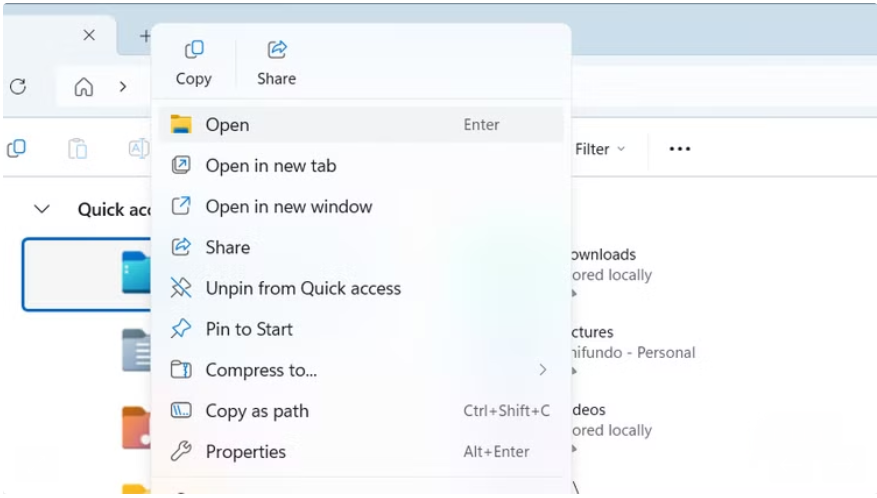The height and width of the screenshot is (498, 877).
Task: Choose Open from the context menu
Action: click(x=361, y=125)
